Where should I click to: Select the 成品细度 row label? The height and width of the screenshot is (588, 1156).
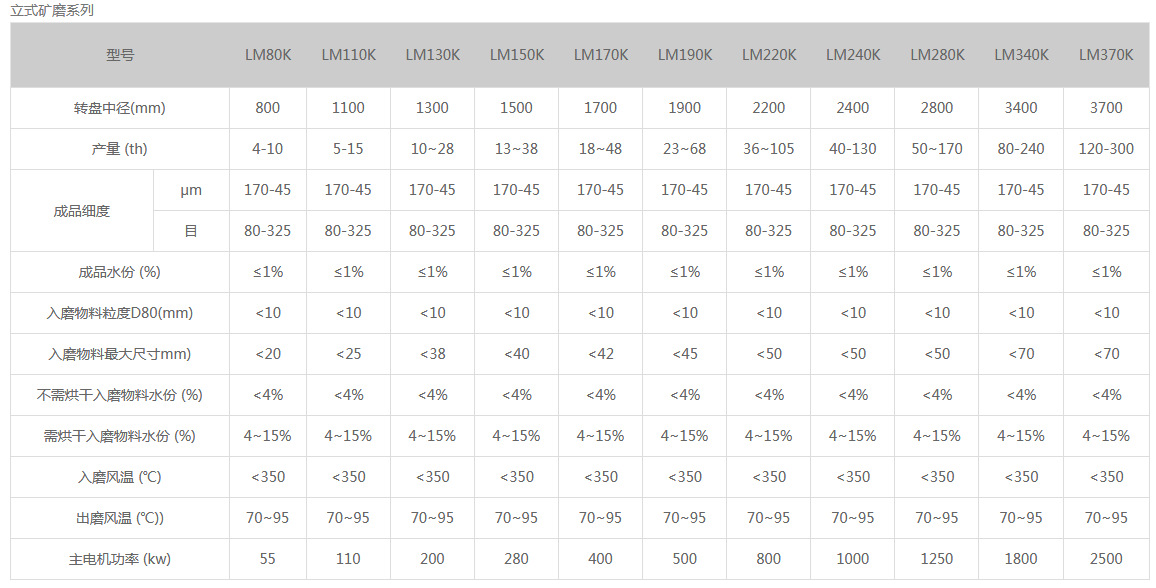click(x=82, y=210)
